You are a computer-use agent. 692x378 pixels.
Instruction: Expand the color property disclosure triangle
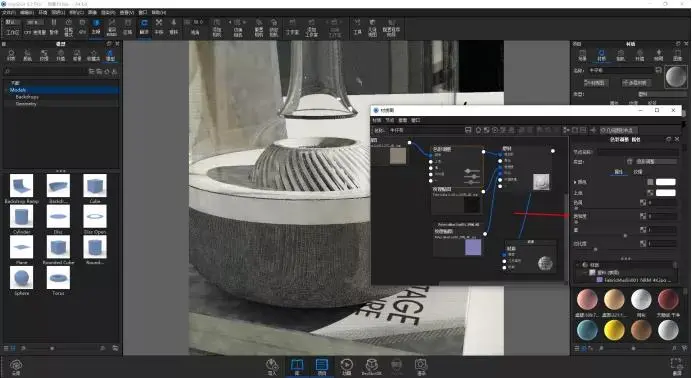point(575,182)
